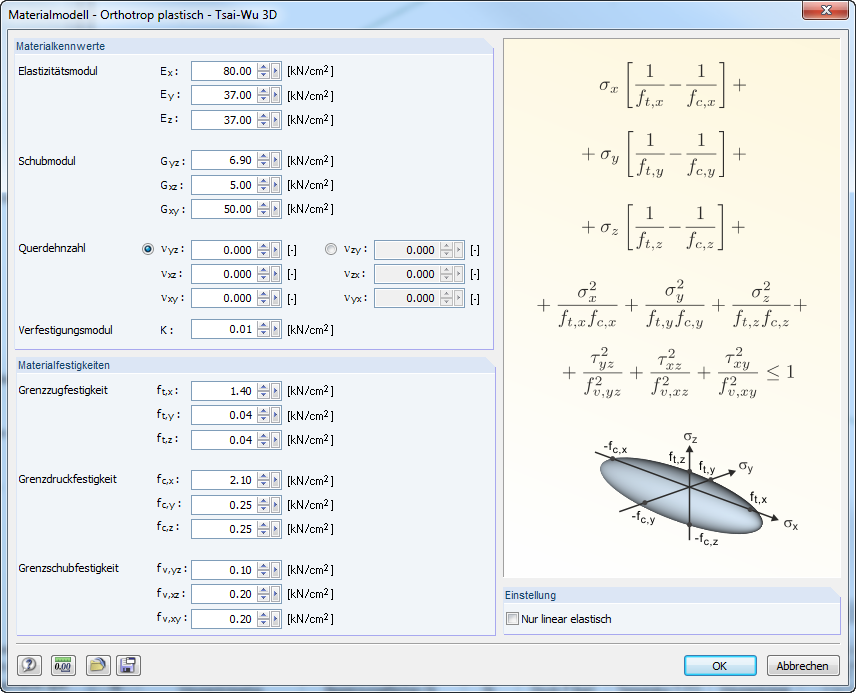Open the help button in bottom toolbar
The width and height of the screenshot is (856, 693).
[29, 665]
